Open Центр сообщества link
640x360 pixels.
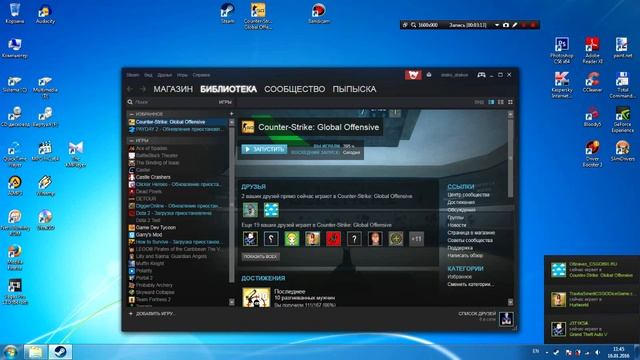(x=468, y=195)
